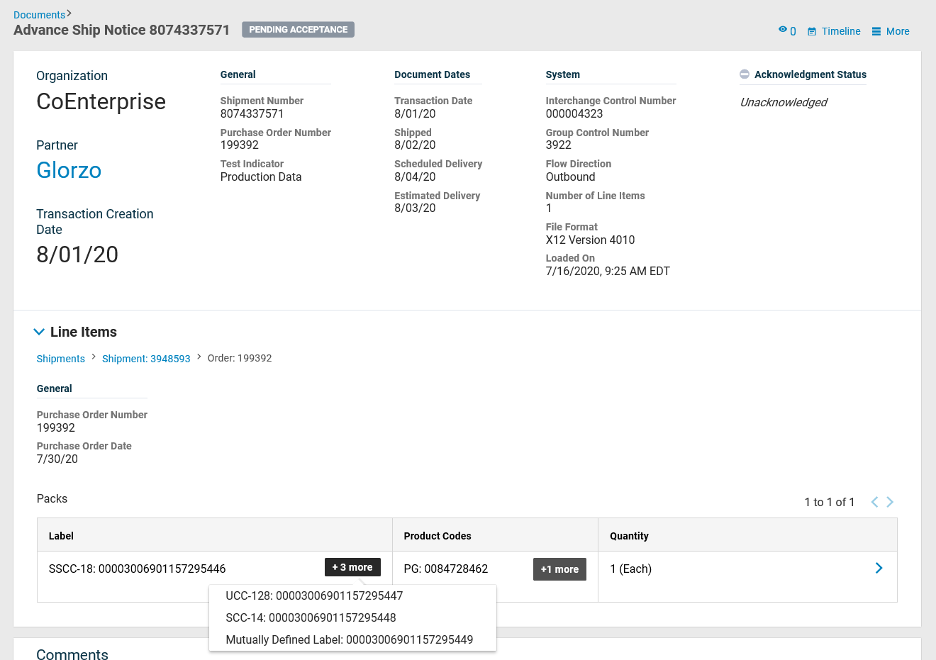Open pack row details chevron
Viewport: 936px width, 660px height.
tap(879, 568)
